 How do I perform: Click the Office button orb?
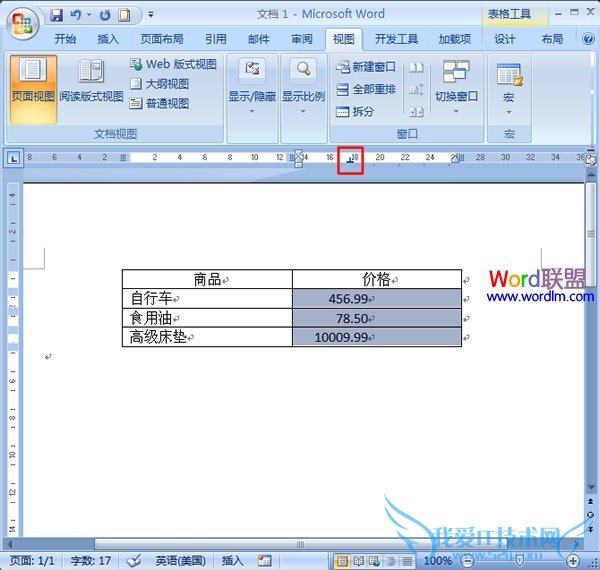[x=22, y=23]
